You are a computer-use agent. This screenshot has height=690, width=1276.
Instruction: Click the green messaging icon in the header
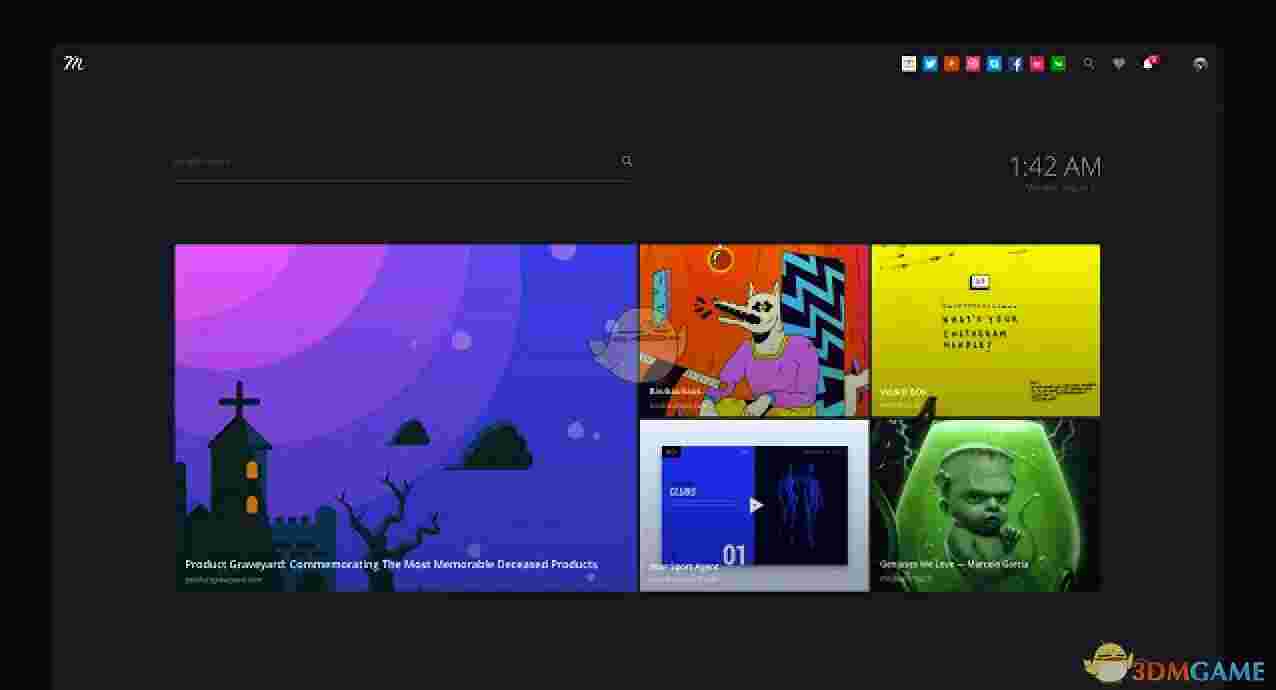point(1058,63)
